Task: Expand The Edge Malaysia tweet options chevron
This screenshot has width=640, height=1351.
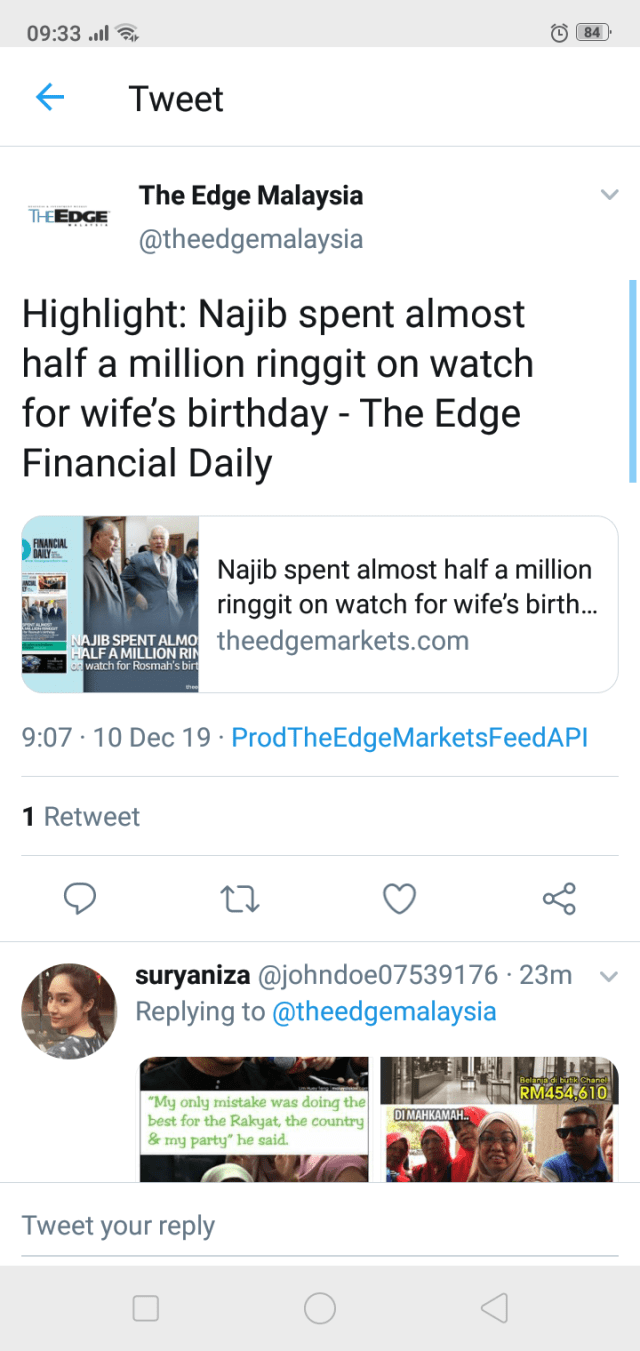Action: click(609, 195)
